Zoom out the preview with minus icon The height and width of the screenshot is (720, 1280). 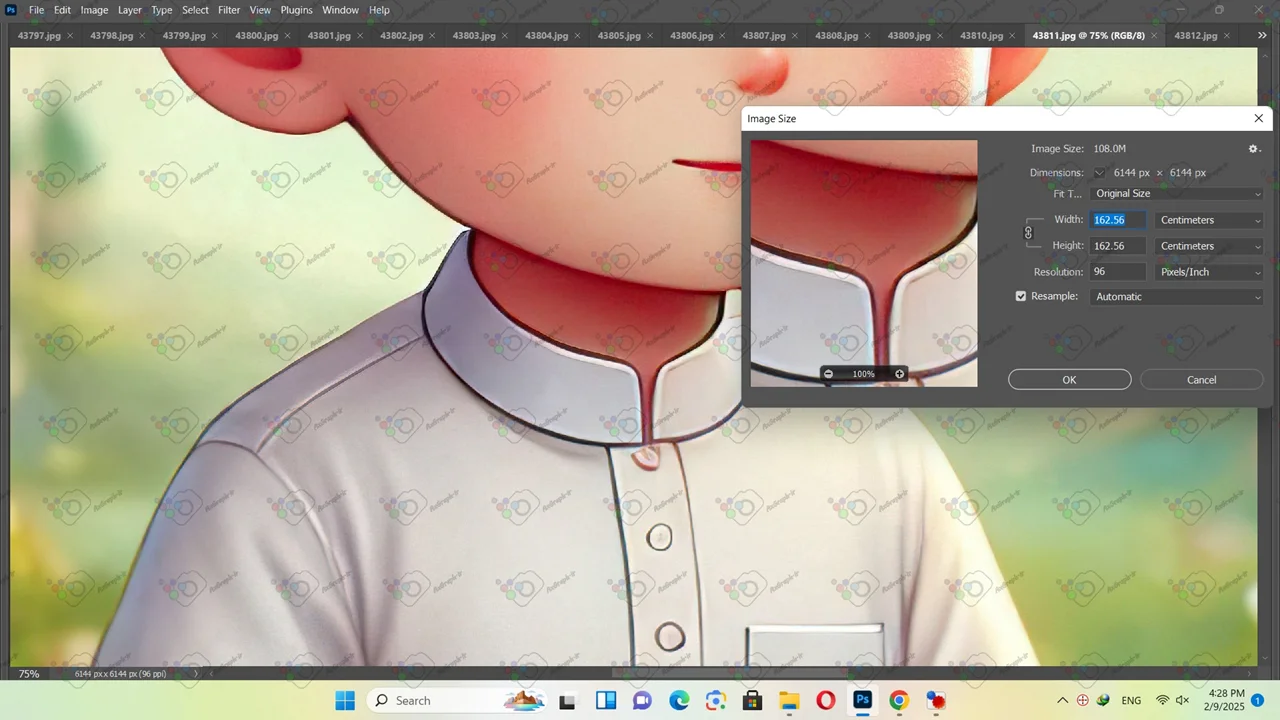click(x=828, y=374)
